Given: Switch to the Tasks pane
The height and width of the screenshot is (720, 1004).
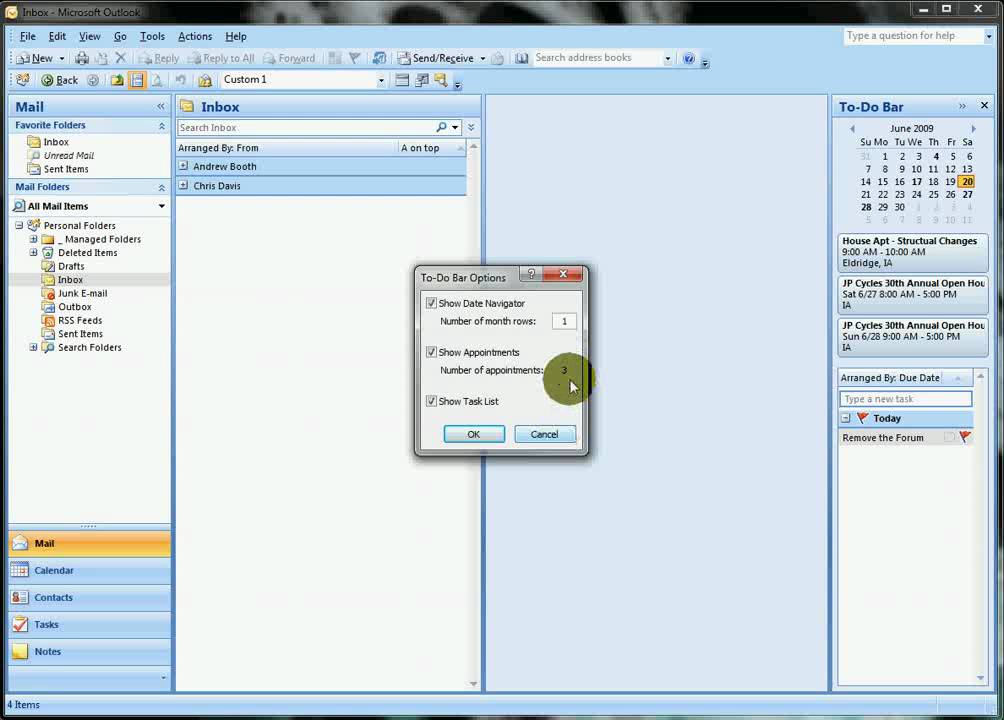Looking at the screenshot, I should pyautogui.click(x=90, y=624).
